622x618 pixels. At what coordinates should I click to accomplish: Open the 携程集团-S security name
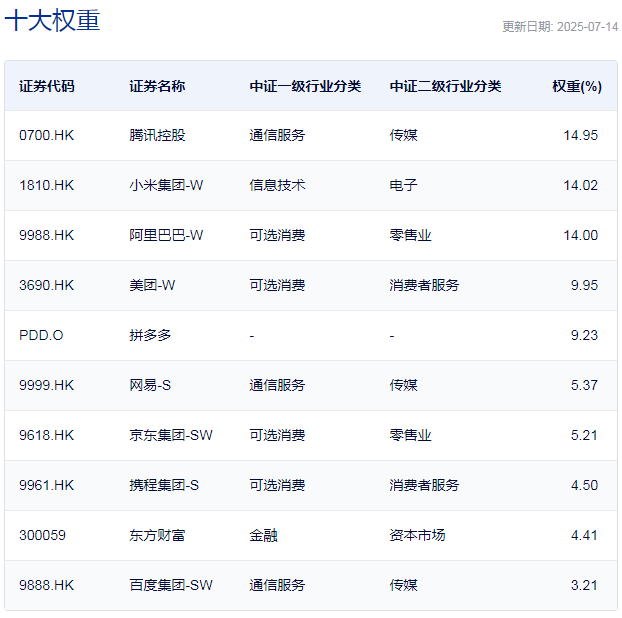click(x=164, y=485)
